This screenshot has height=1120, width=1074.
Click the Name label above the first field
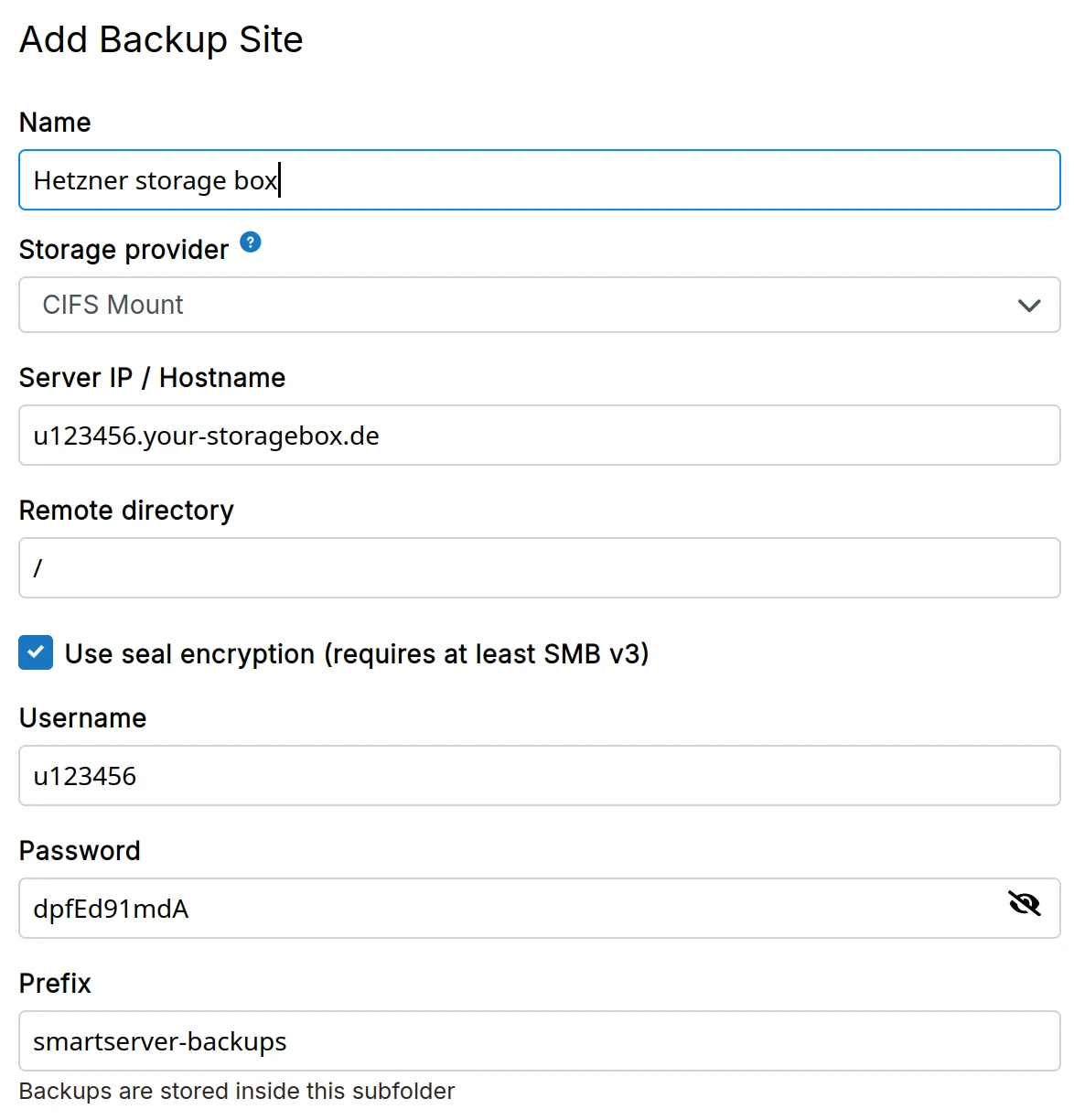[55, 123]
